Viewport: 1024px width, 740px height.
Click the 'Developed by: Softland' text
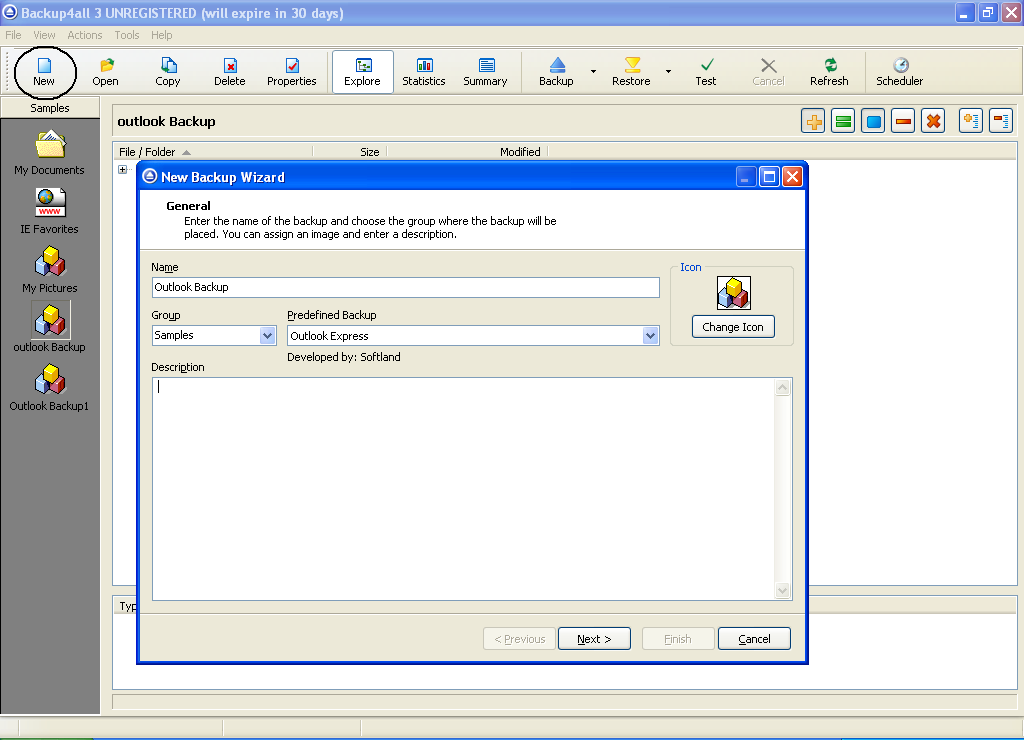[x=344, y=357]
